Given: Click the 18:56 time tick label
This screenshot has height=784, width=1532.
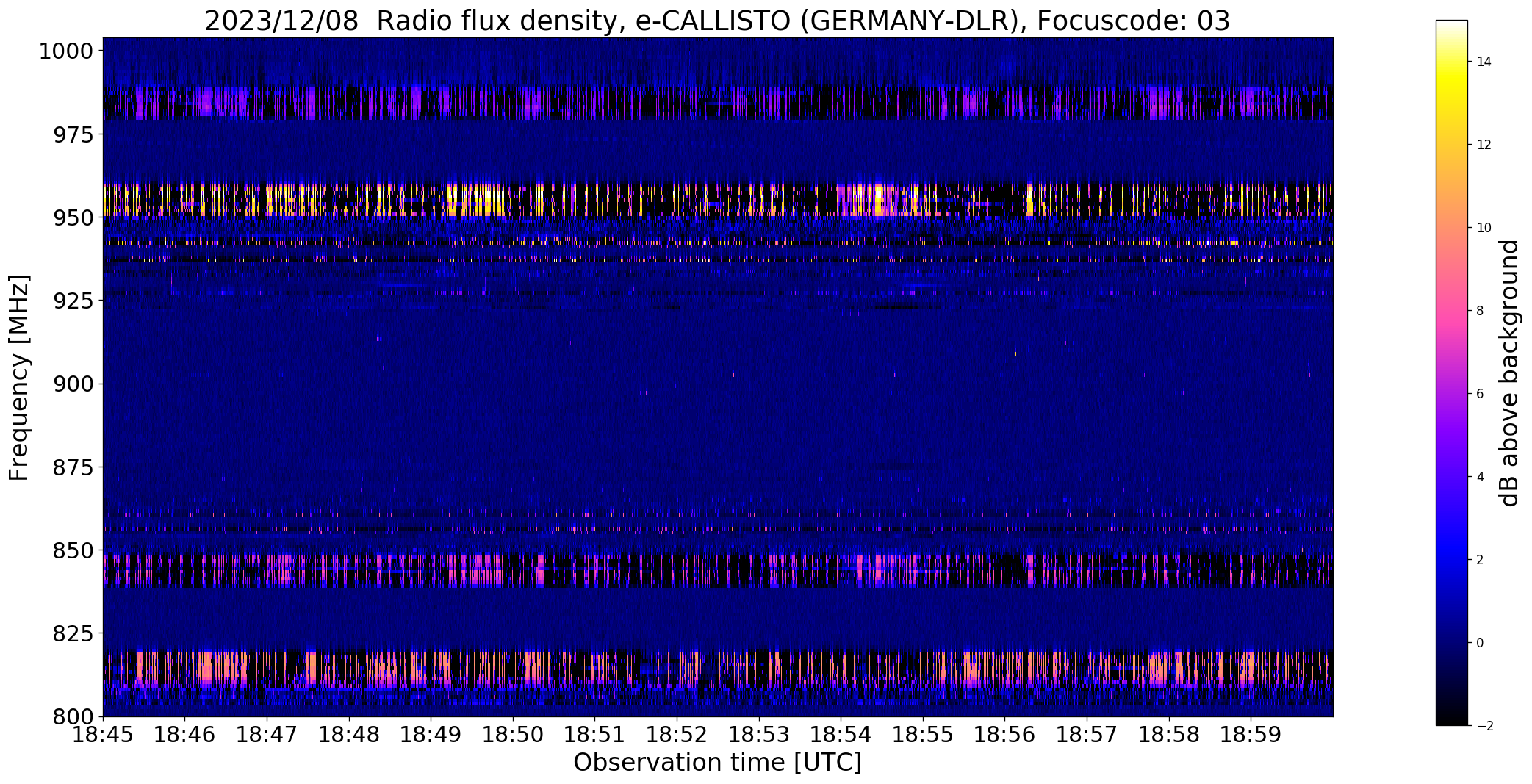Looking at the screenshot, I should (x=1004, y=735).
